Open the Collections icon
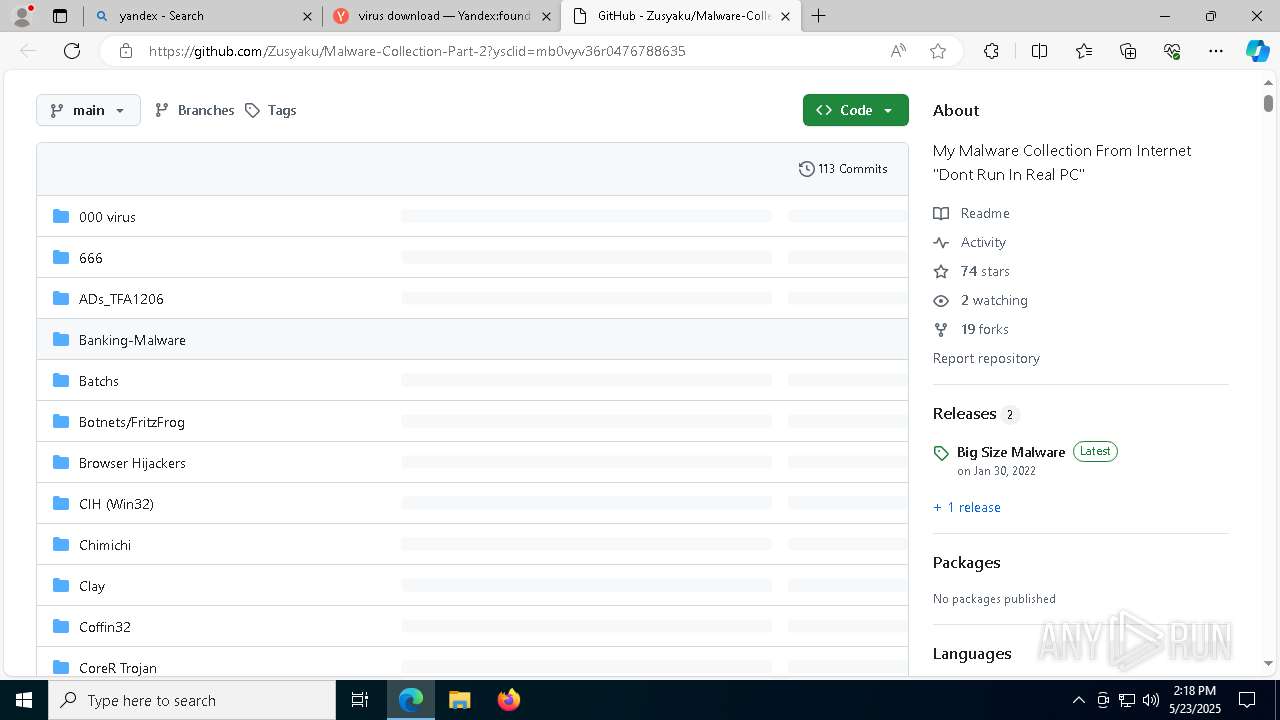The width and height of the screenshot is (1280, 720). tap(1128, 51)
